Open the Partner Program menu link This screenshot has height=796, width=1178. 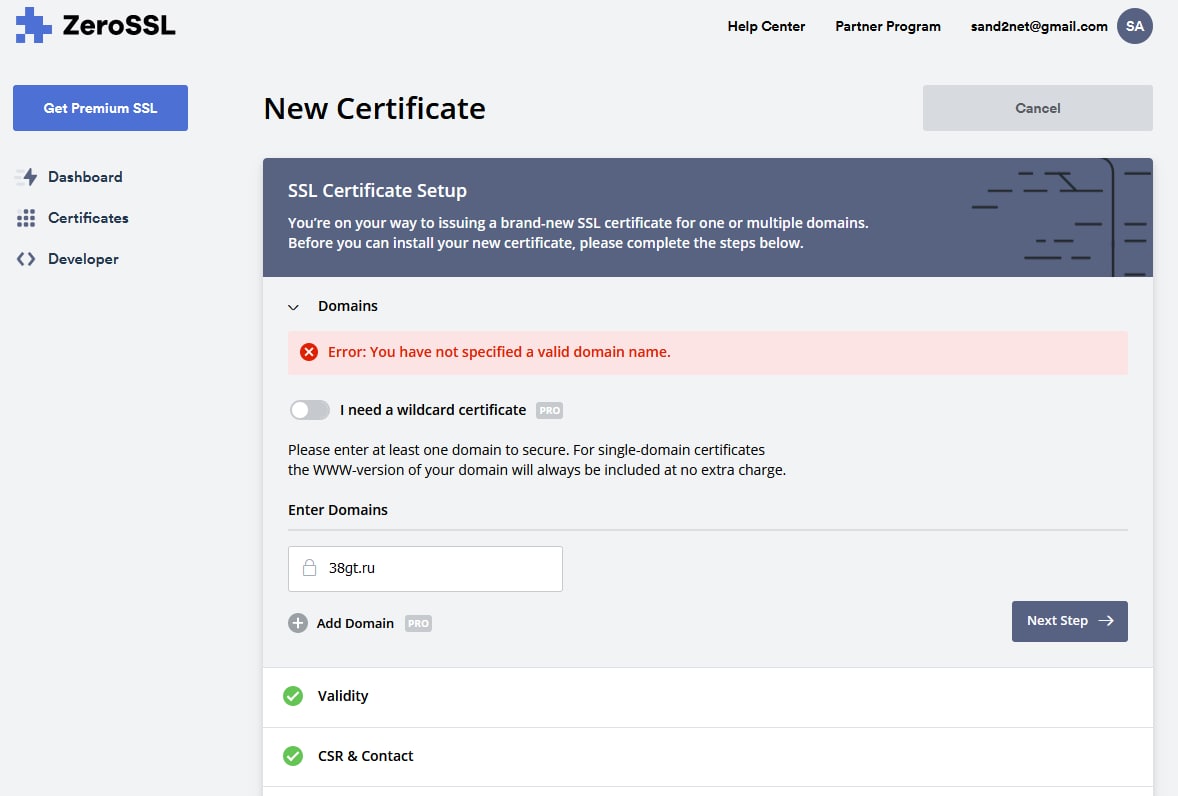(887, 27)
